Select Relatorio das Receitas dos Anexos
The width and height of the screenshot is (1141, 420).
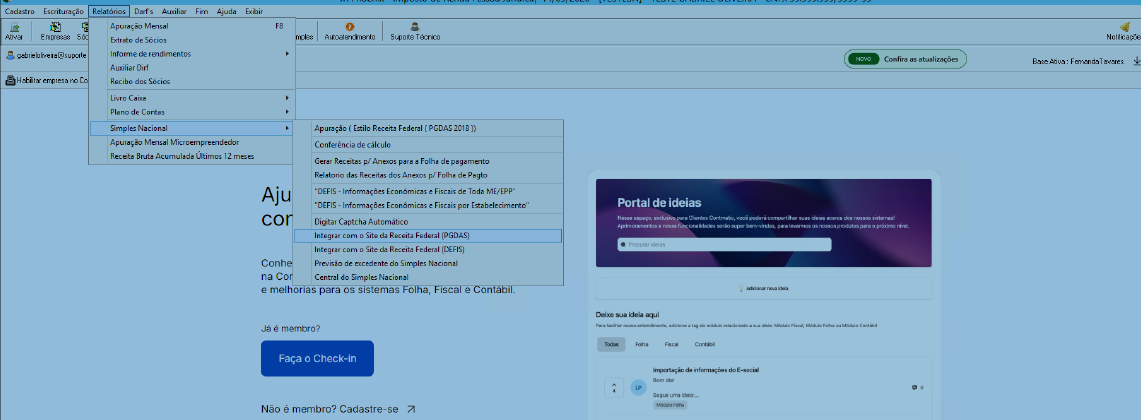pyautogui.click(x=428, y=175)
